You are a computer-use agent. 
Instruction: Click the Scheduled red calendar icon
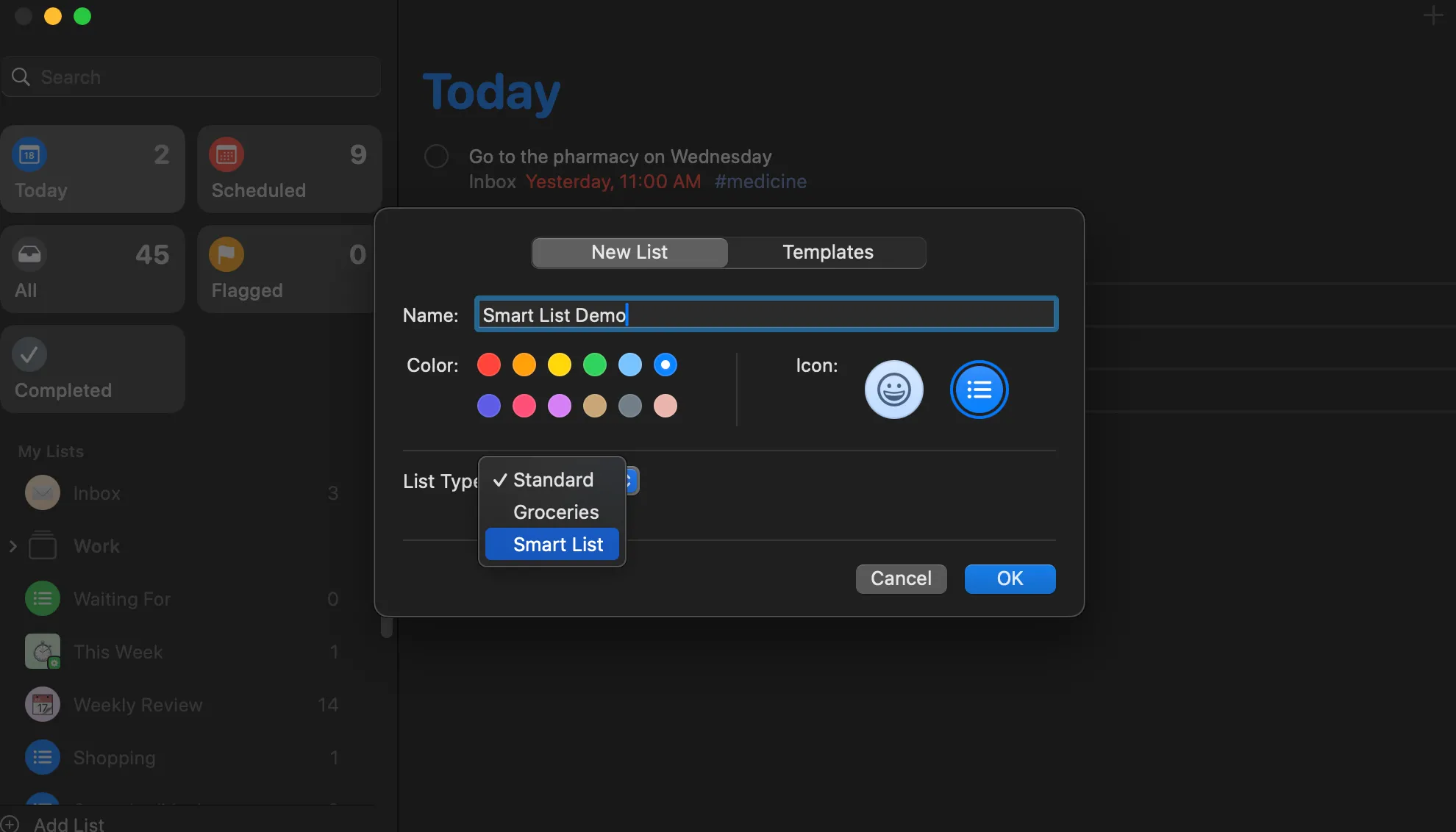(226, 155)
